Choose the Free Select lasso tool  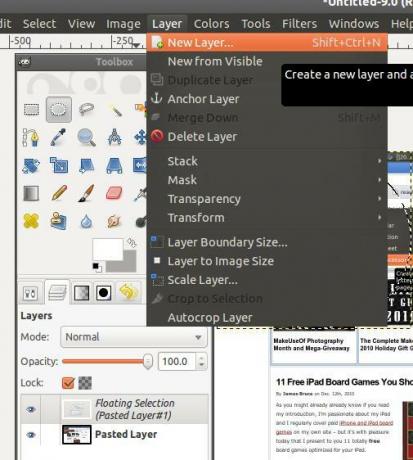(x=87, y=109)
